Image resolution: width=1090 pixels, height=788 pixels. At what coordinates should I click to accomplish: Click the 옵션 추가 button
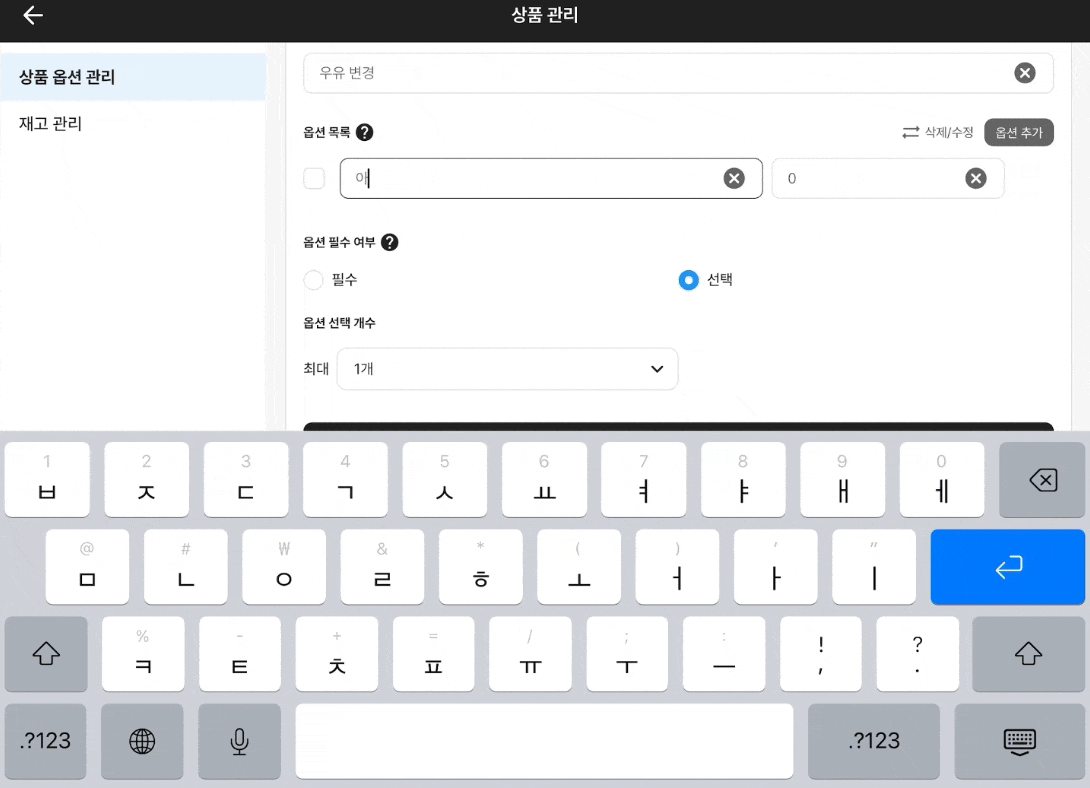1018,132
